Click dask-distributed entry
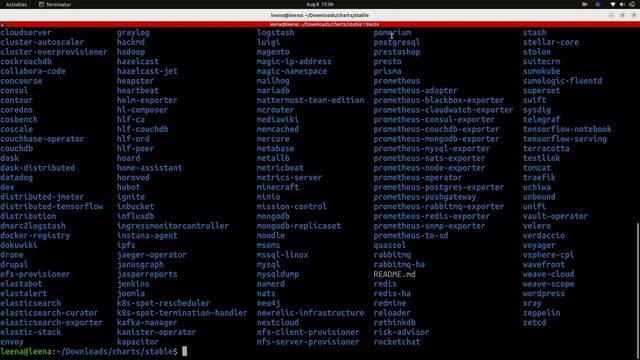640x360 pixels. (x=38, y=168)
